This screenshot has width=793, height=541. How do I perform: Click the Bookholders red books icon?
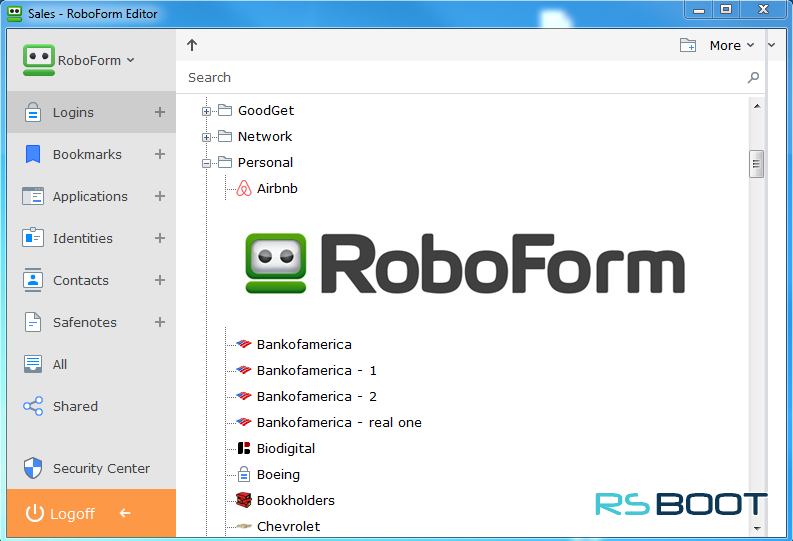pyautogui.click(x=244, y=500)
